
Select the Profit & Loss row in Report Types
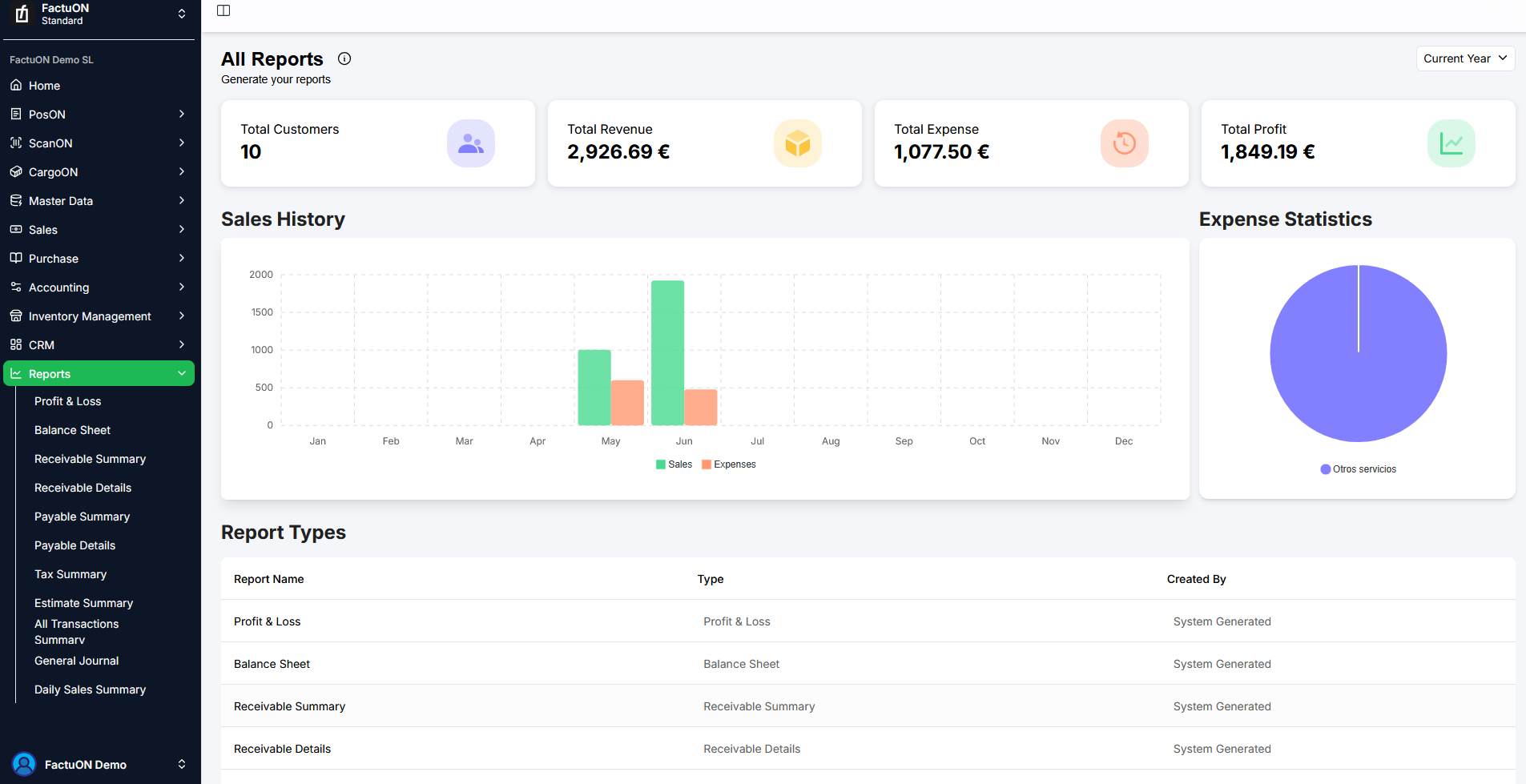coord(868,621)
